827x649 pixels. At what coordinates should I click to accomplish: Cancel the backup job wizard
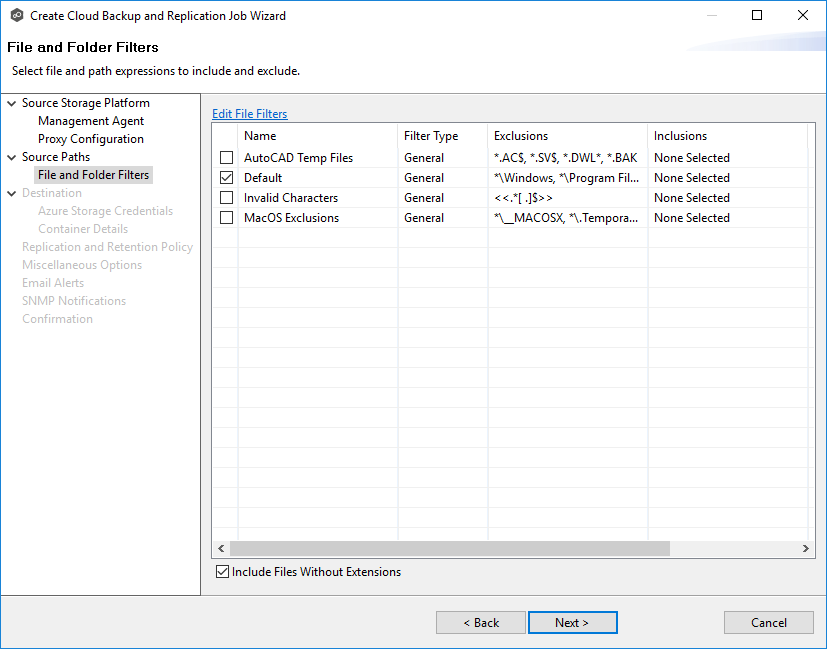768,622
